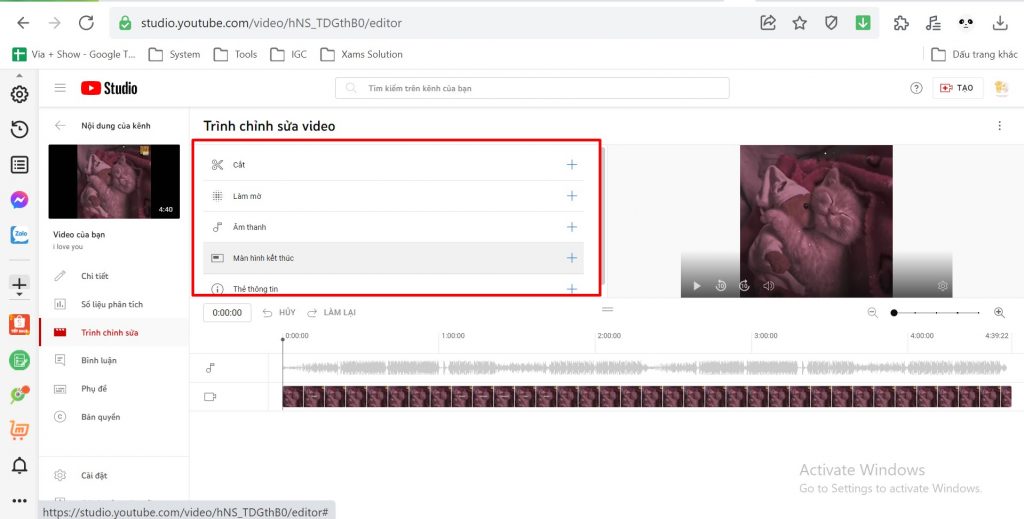Viewport: 1024px width, 519px height.
Task: Click the LÀM LẠI redo button
Action: (x=331, y=313)
